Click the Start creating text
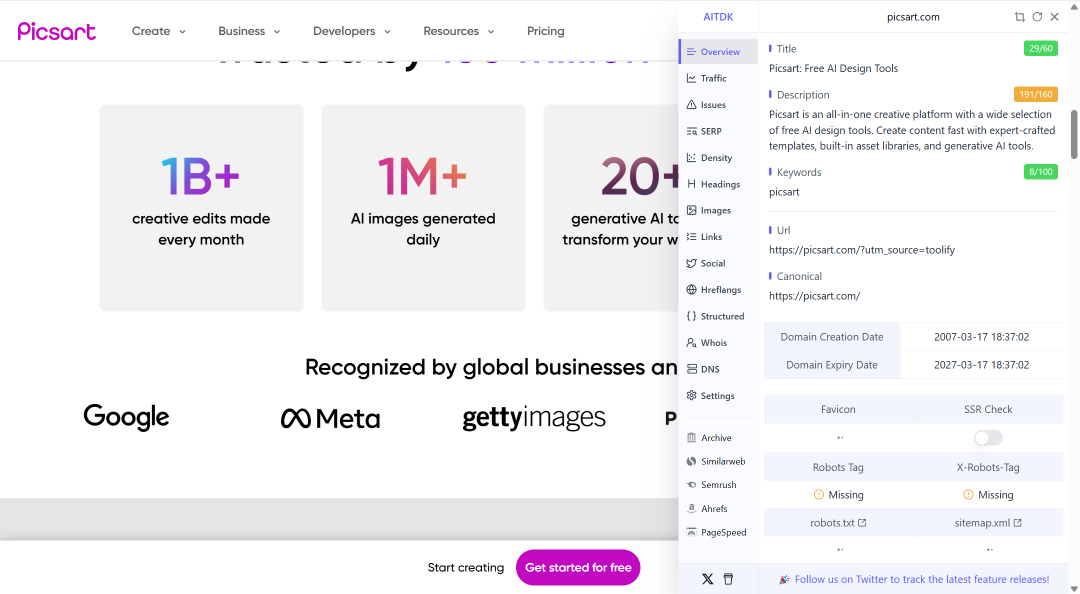This screenshot has height=594, width=1080. (466, 567)
